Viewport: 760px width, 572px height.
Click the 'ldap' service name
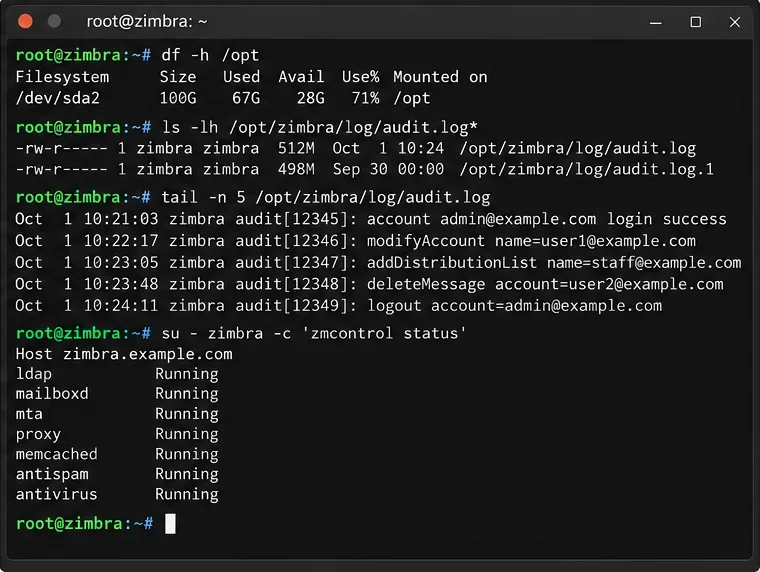click(33, 374)
